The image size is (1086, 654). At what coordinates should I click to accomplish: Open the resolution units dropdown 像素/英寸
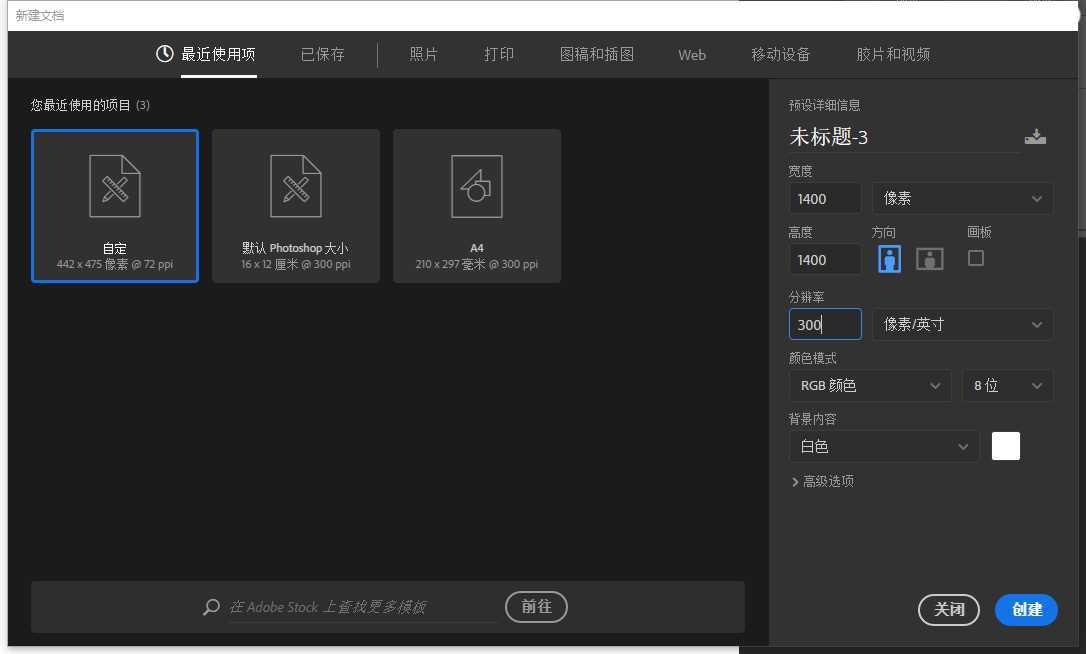click(962, 324)
